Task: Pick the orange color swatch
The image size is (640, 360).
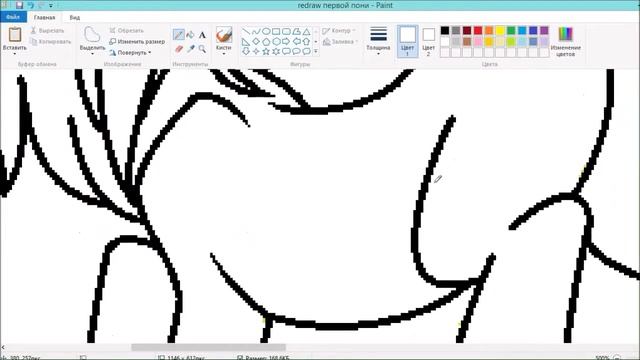Action: coord(489,30)
